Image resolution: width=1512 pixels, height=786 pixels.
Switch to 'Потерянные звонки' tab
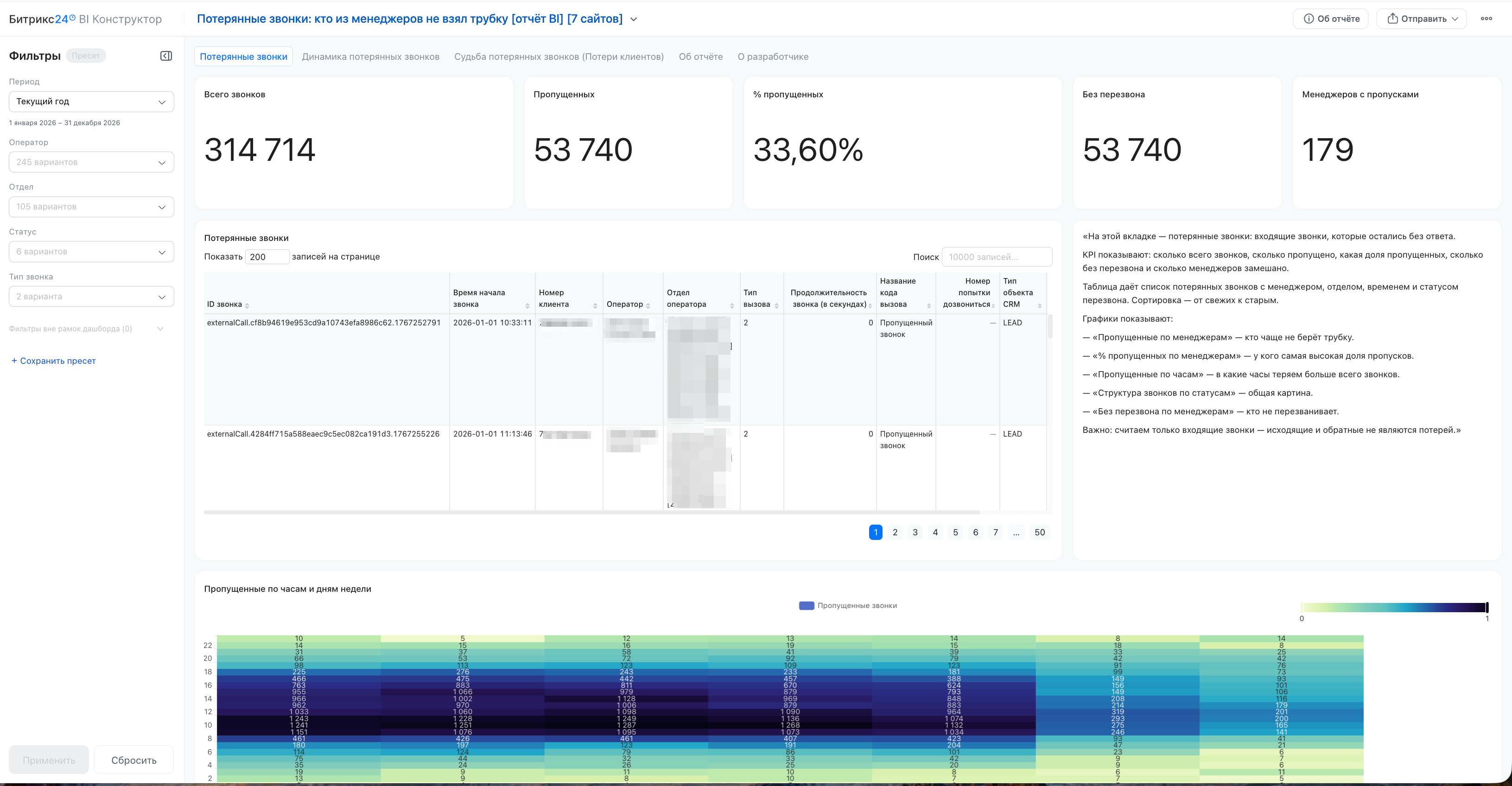(244, 57)
